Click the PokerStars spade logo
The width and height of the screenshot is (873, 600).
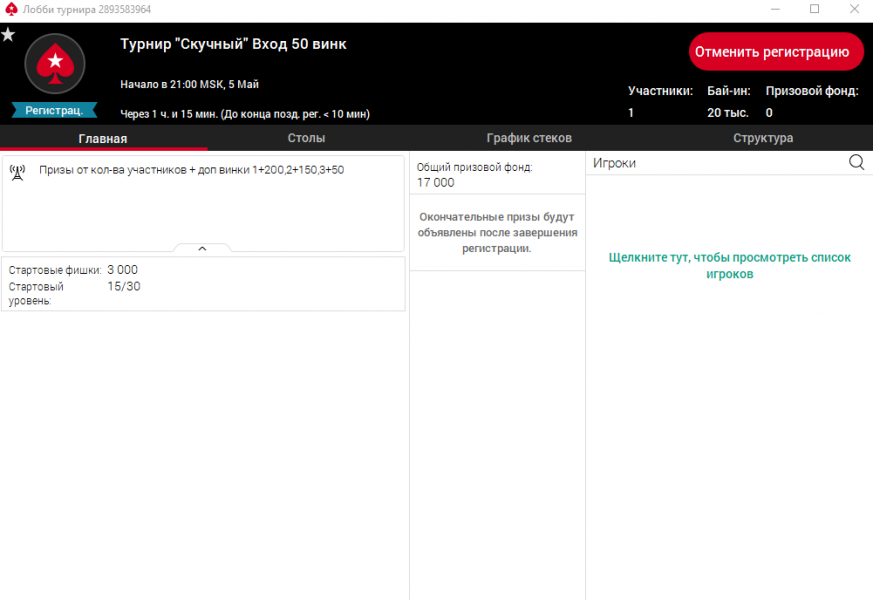coord(54,64)
